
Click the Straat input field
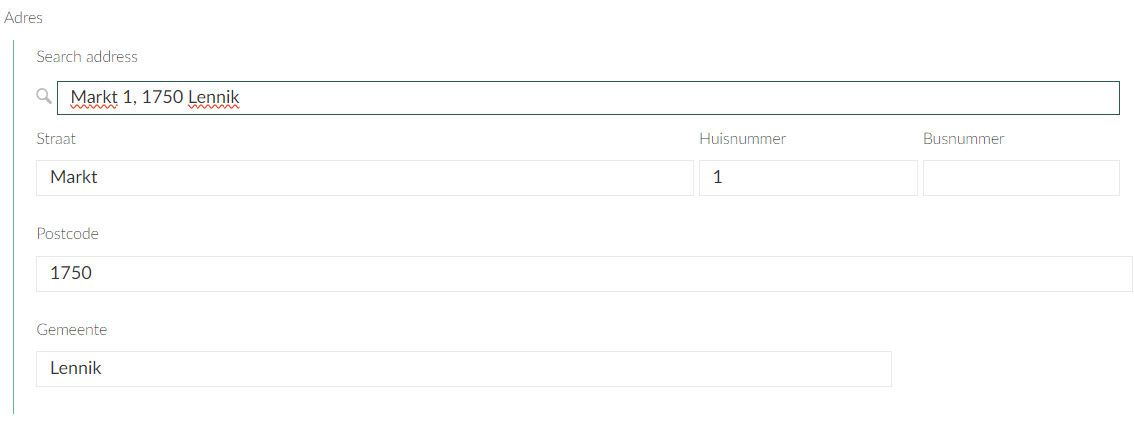coord(364,178)
